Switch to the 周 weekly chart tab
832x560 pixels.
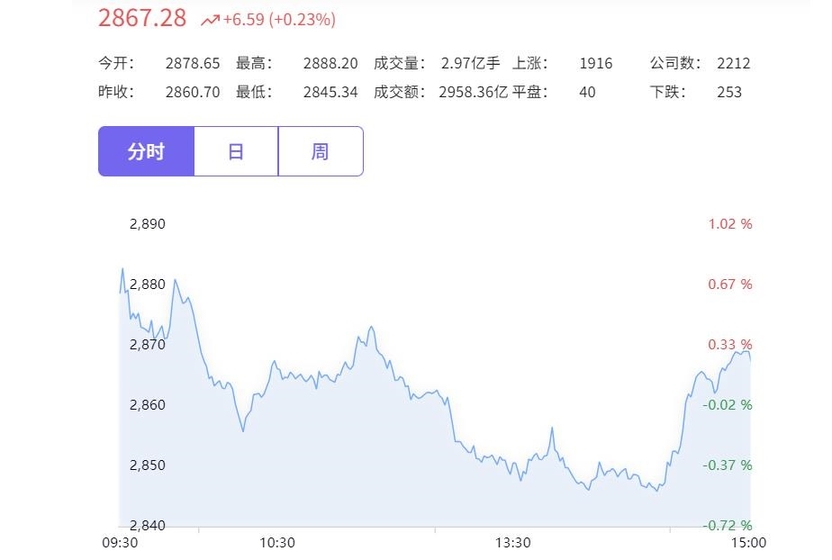[x=320, y=151]
